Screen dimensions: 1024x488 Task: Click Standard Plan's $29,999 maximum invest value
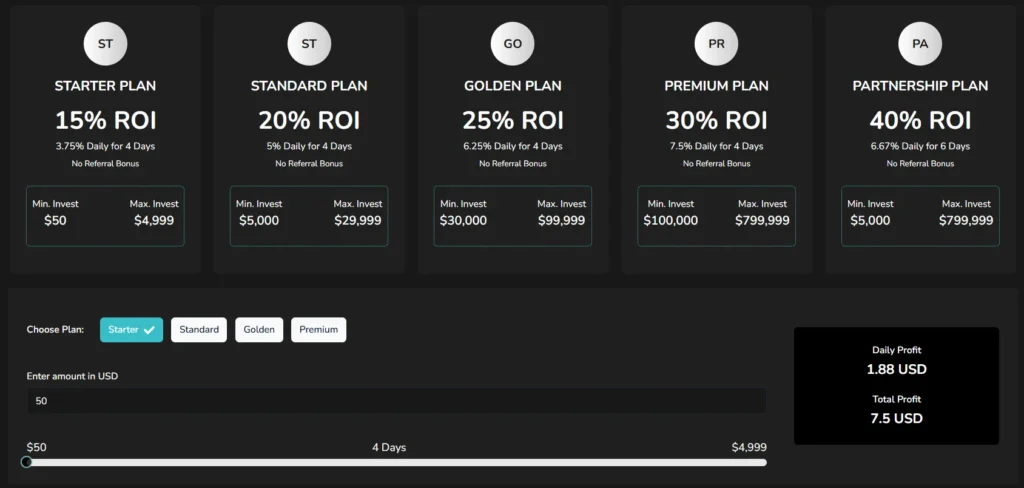357,220
